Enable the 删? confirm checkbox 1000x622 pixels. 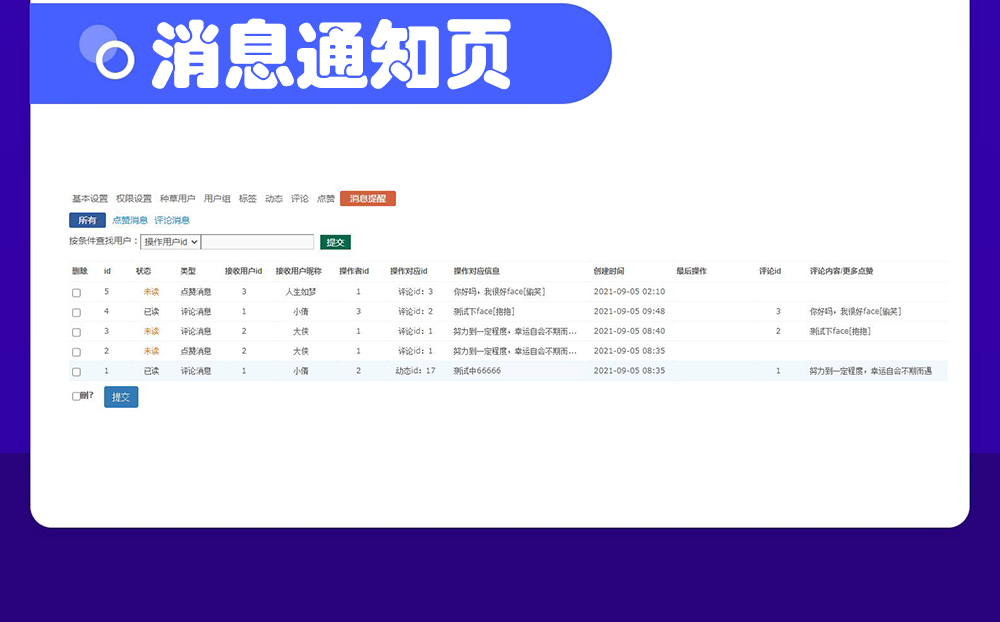[x=76, y=396]
